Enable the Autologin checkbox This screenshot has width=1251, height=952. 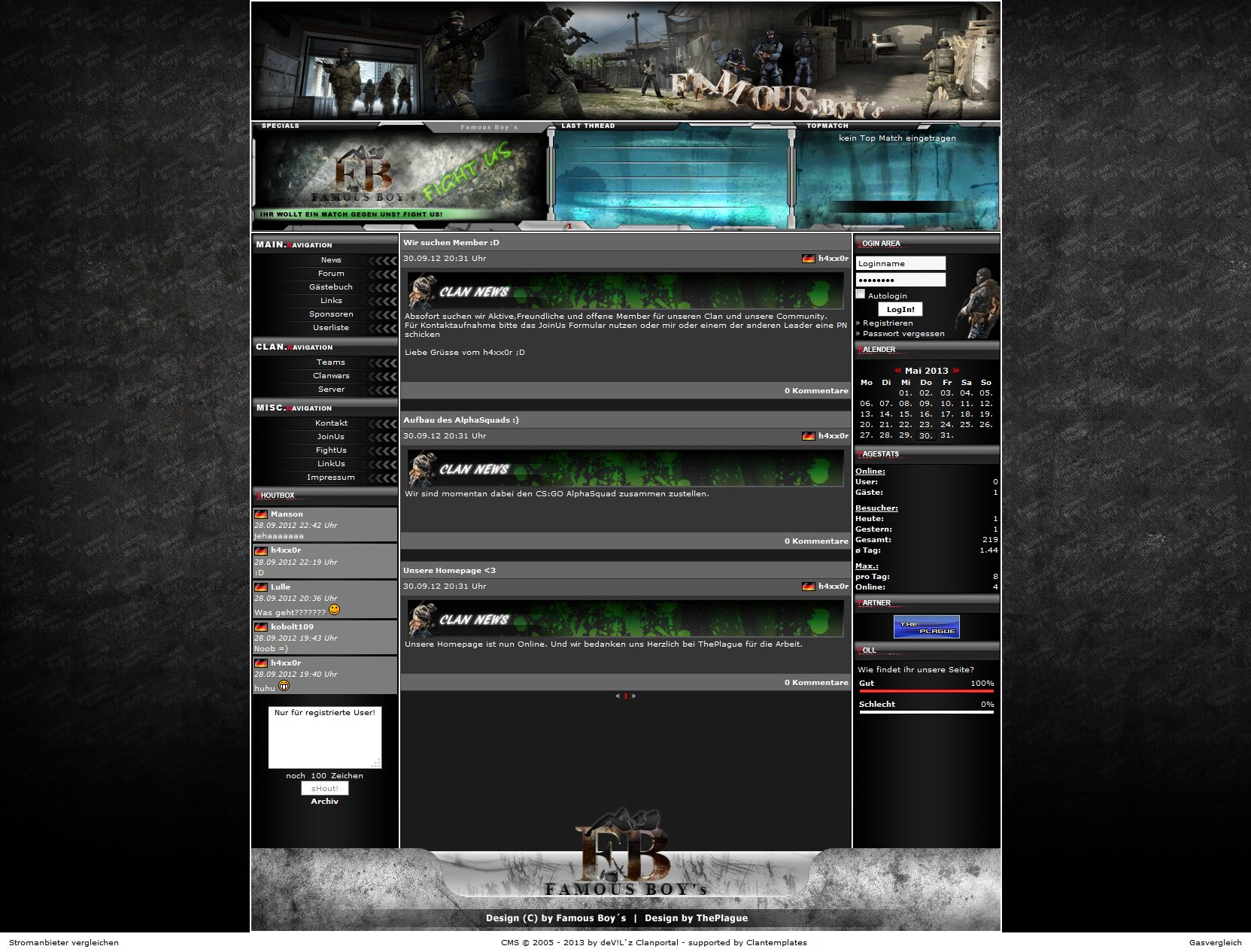point(861,295)
